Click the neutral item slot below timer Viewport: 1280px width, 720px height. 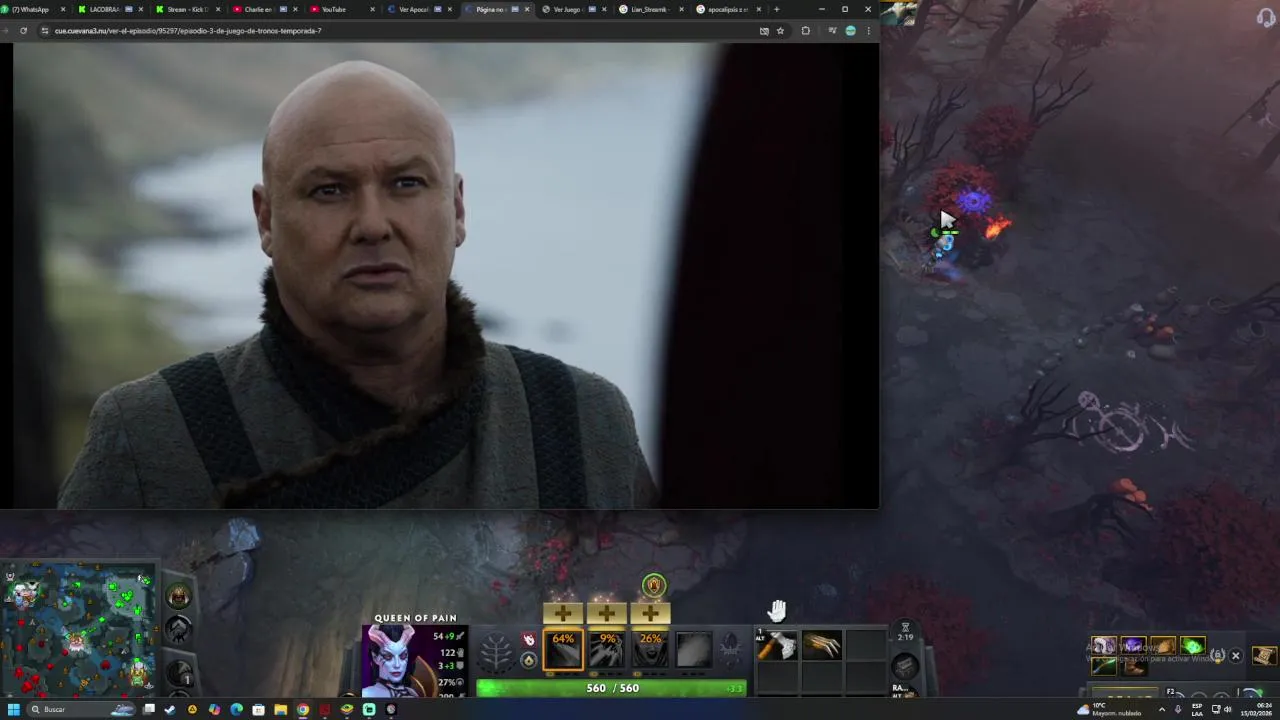pyautogui.click(x=905, y=666)
